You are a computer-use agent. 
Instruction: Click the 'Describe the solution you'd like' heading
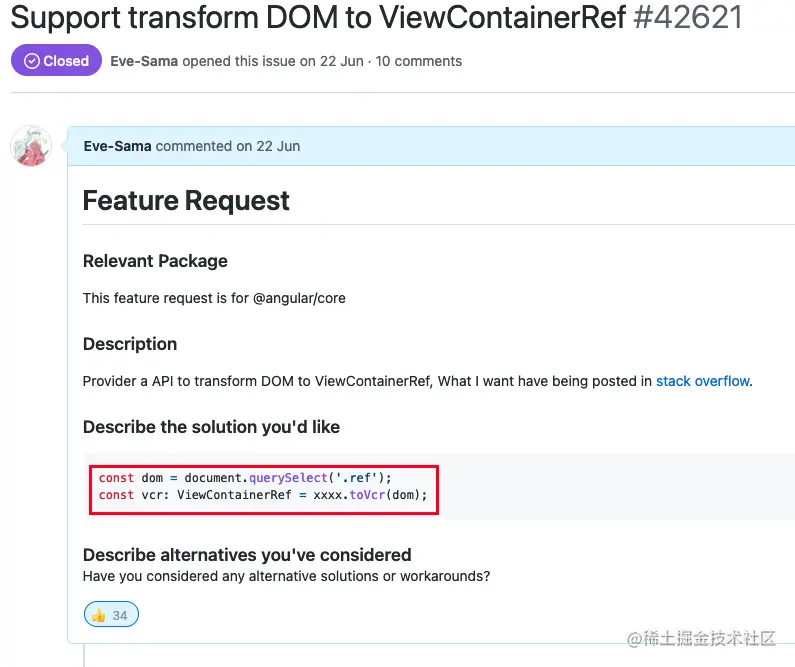point(211,427)
